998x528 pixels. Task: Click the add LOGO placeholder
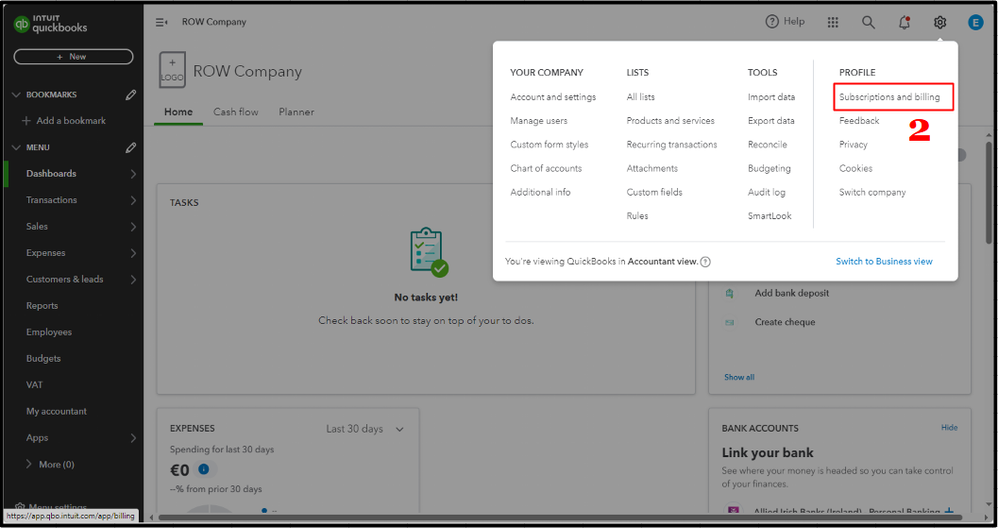(172, 72)
